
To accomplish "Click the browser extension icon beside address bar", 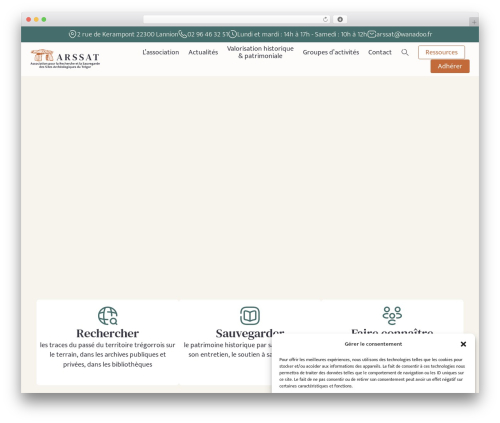I will (340, 19).
